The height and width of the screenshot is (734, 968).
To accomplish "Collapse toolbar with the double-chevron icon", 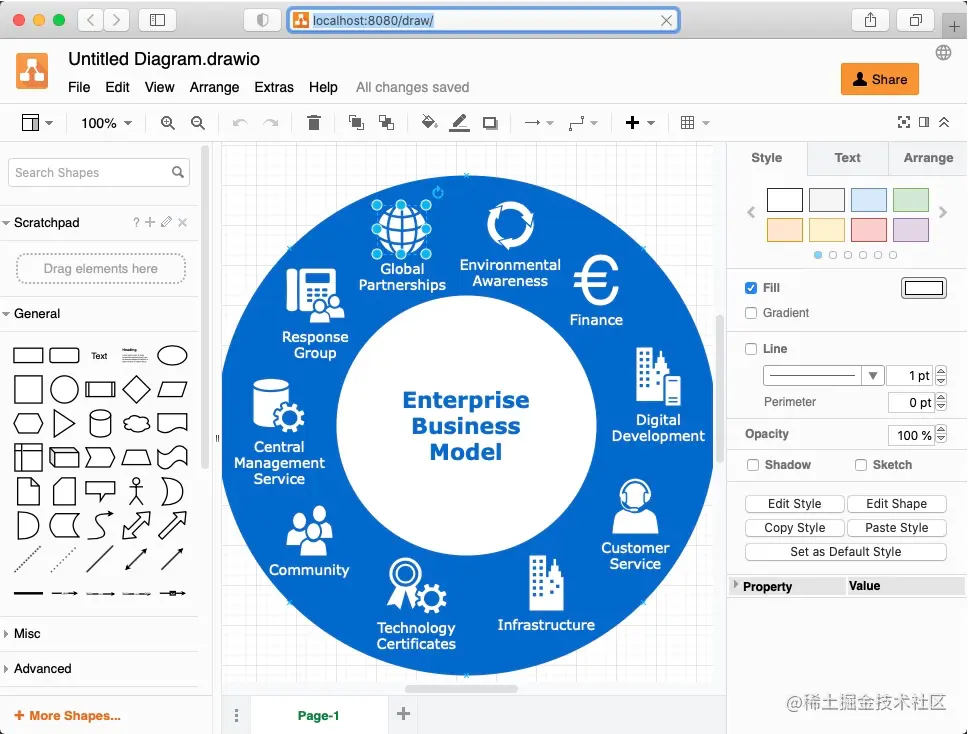I will tap(944, 122).
